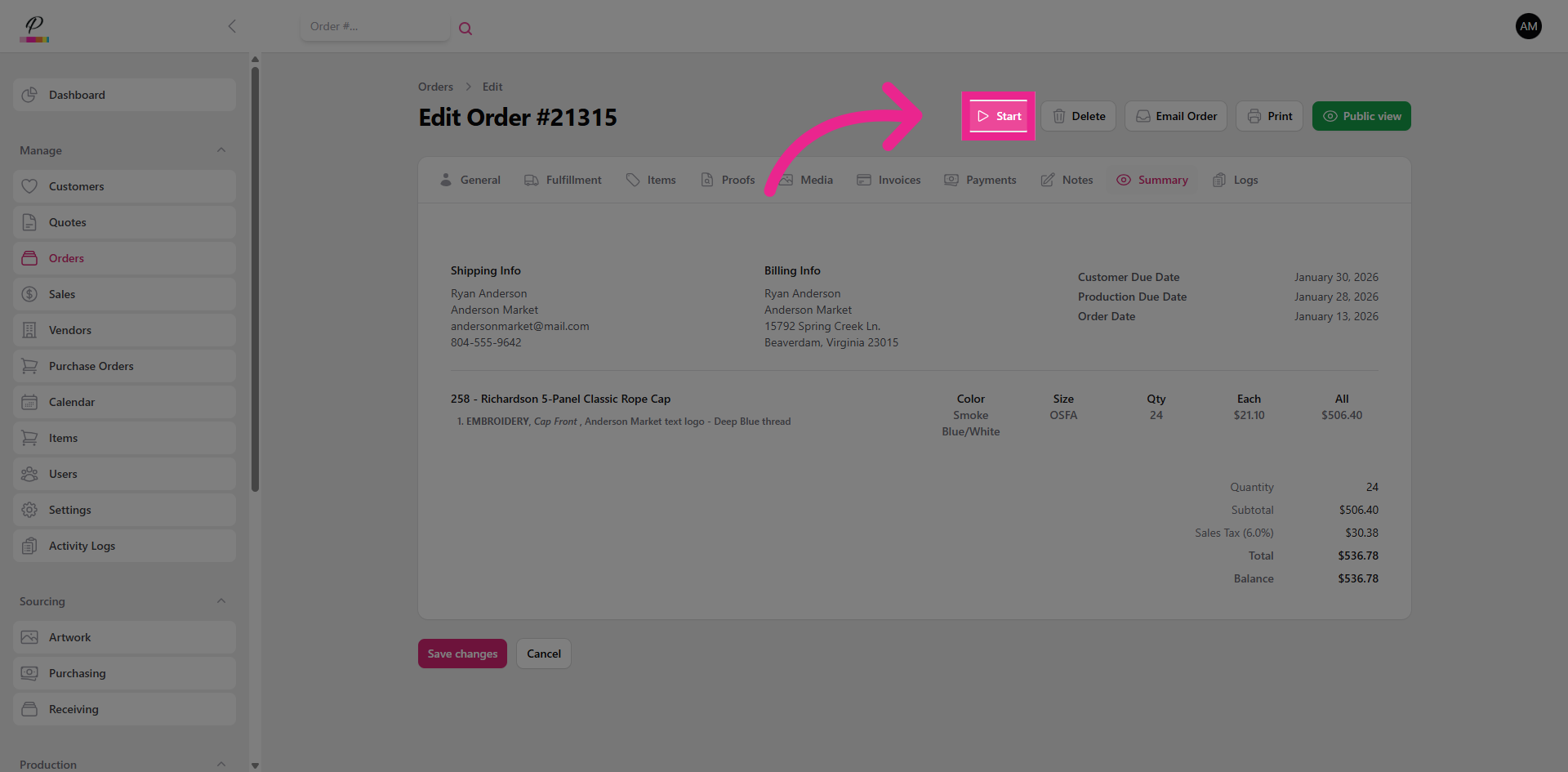The height and width of the screenshot is (772, 1568).
Task: Click the Order # search field
Action: pyautogui.click(x=374, y=27)
